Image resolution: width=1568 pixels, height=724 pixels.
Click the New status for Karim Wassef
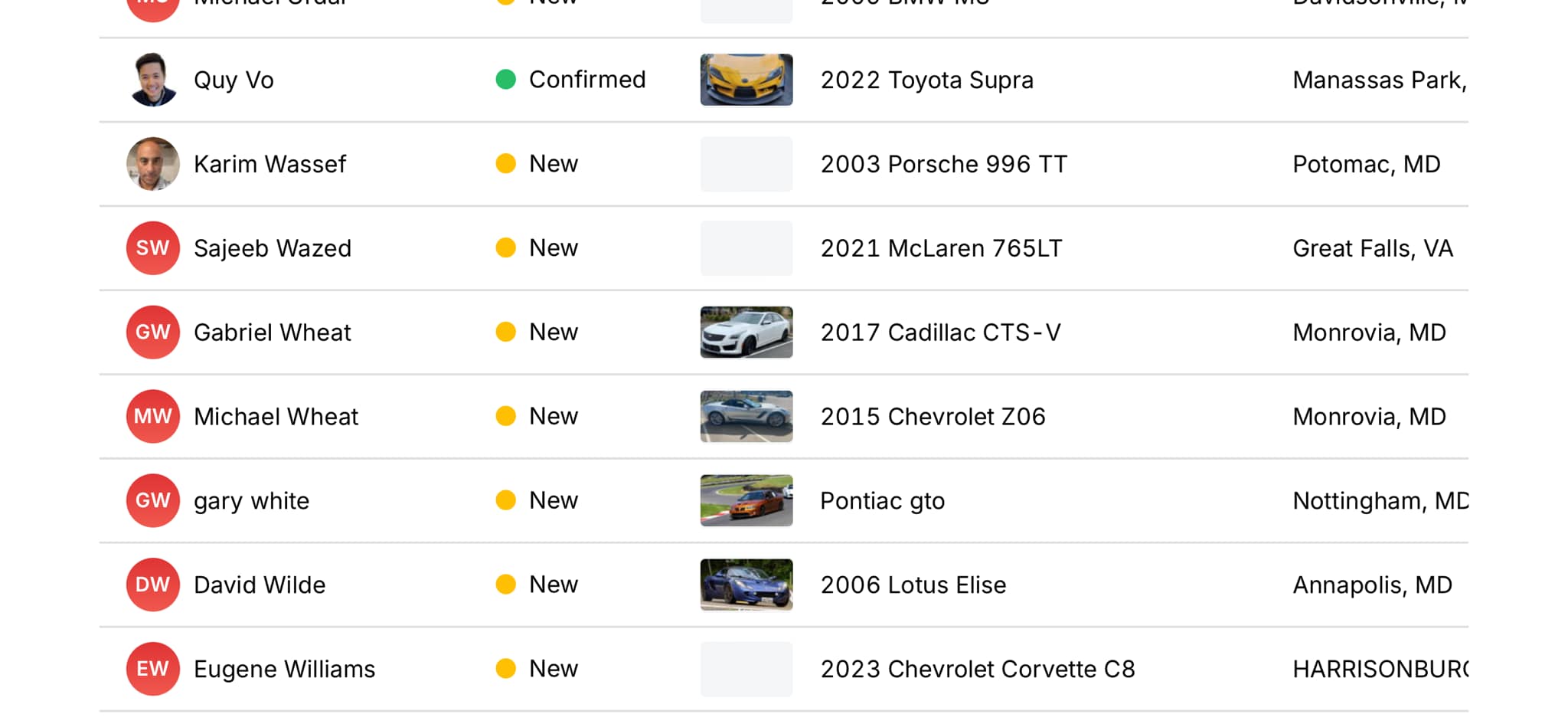[554, 164]
